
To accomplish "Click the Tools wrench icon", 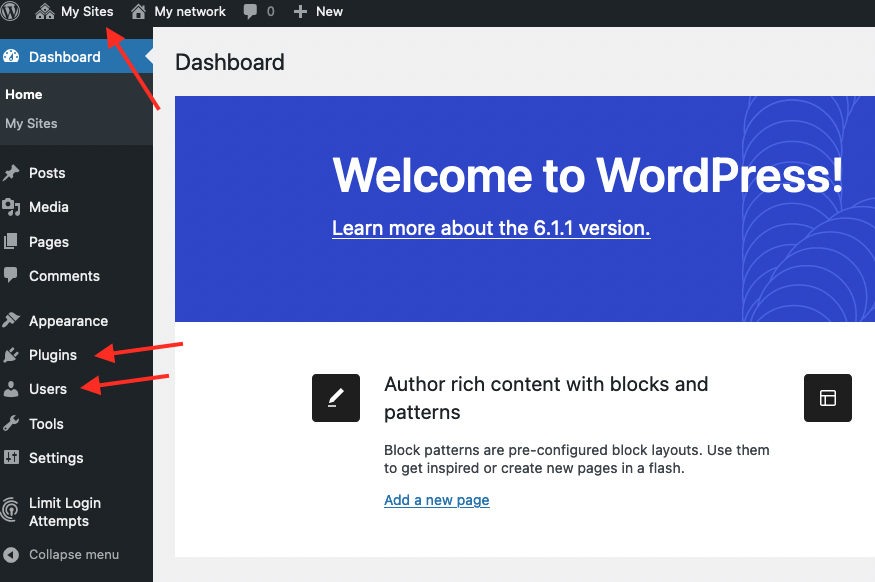I will (11, 424).
